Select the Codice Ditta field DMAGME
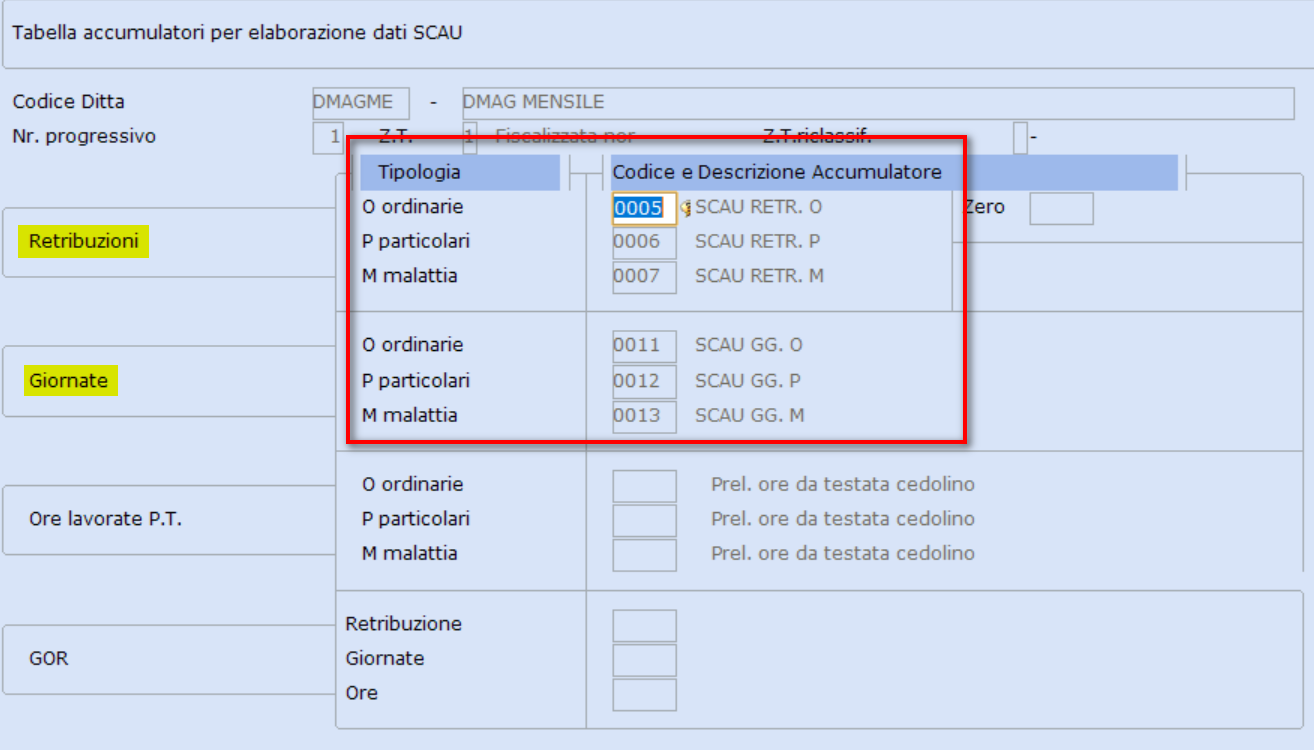 (361, 102)
